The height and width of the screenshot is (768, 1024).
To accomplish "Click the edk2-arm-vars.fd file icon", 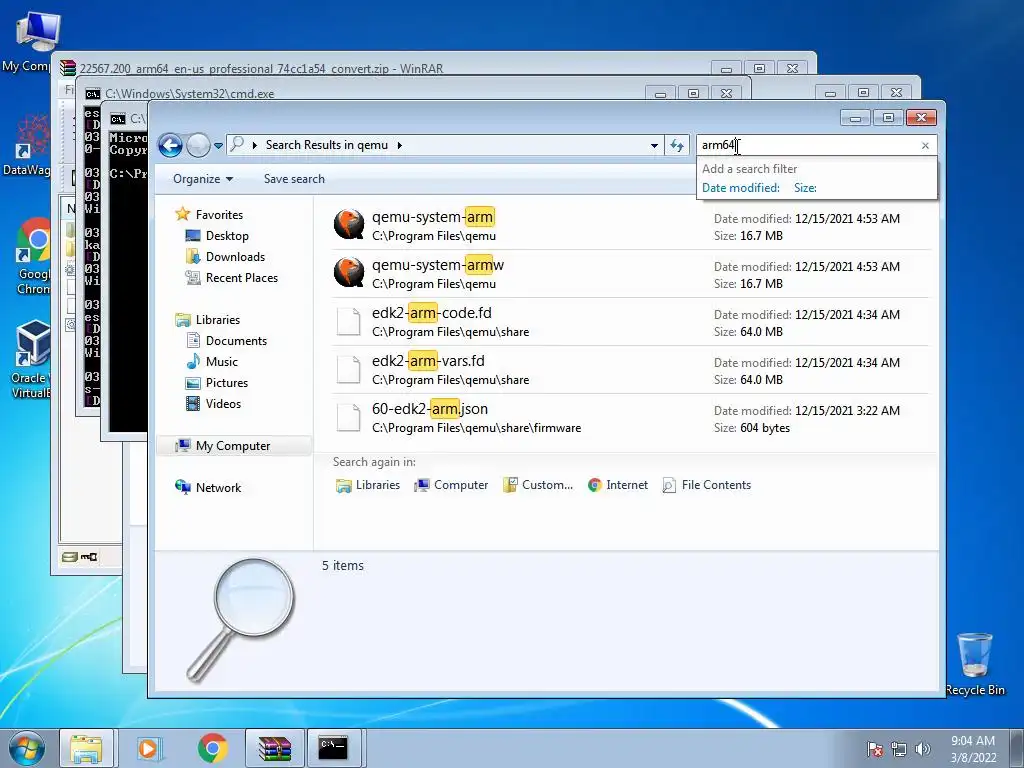I will coord(348,369).
